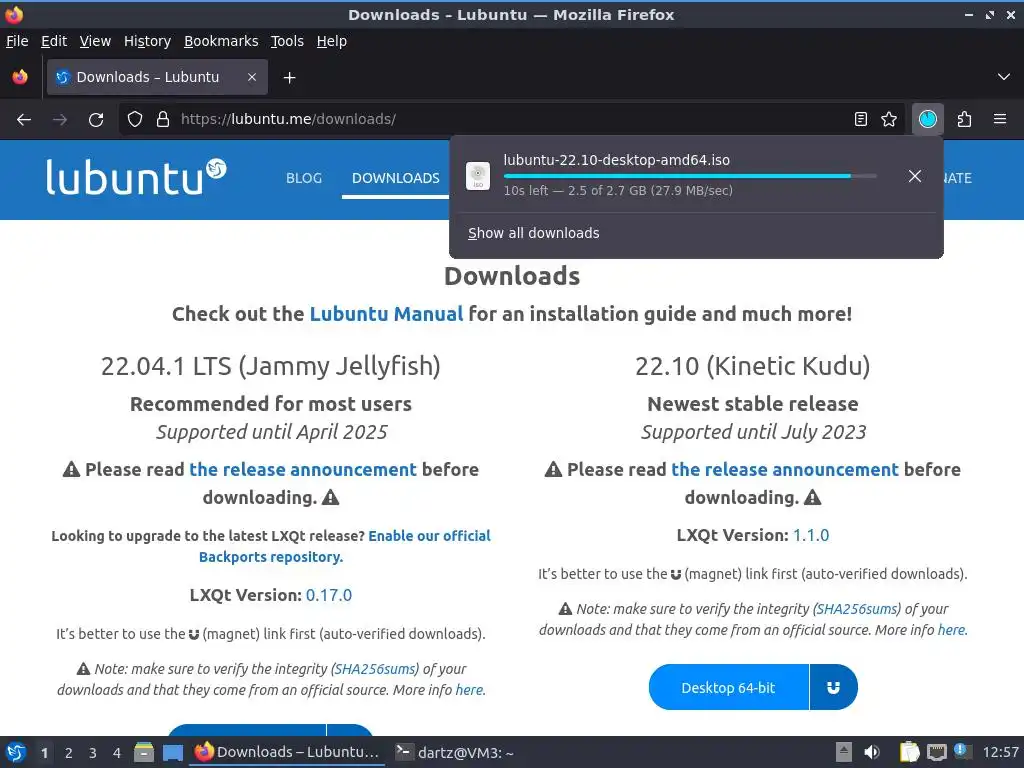Click lubuntu-22.10-desktop-amd64.iso file name
1024x768 pixels.
[616, 160]
